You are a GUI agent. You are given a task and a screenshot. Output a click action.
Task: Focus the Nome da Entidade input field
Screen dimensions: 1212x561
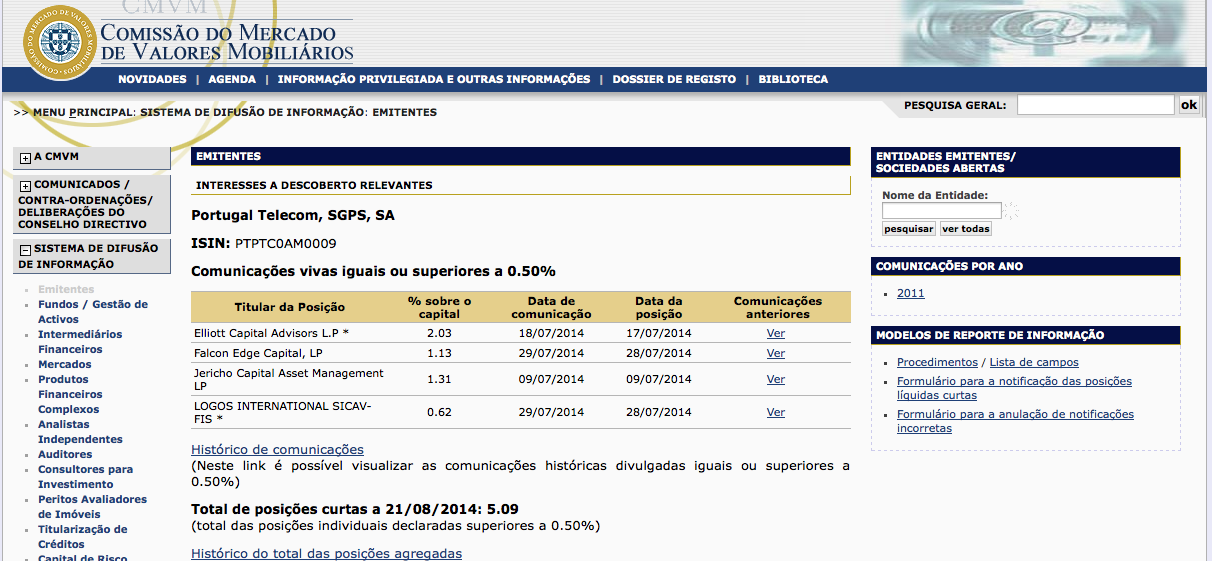point(942,211)
